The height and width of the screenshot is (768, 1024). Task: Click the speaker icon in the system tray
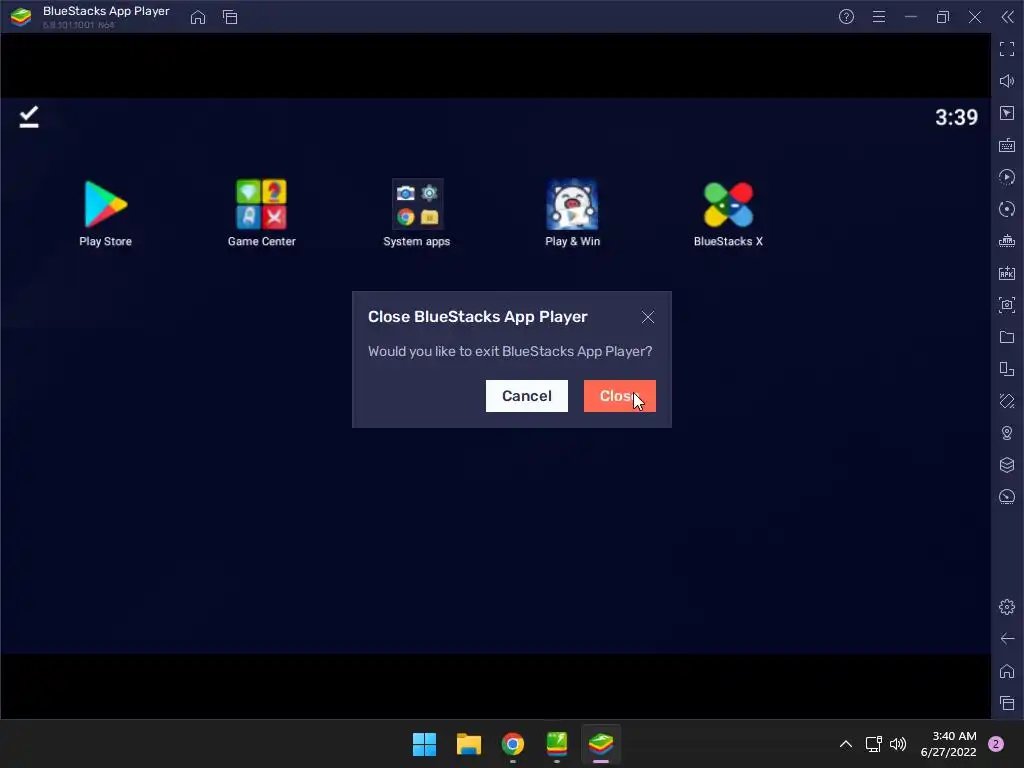[x=898, y=744]
